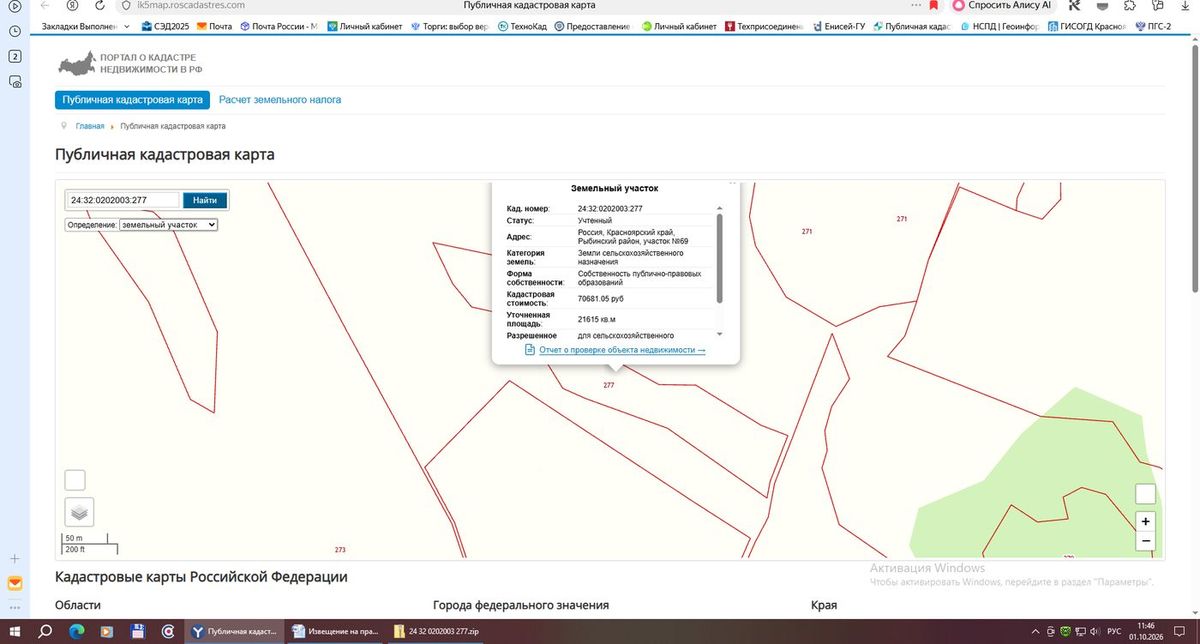The height and width of the screenshot is (644, 1200).
Task: Open the Енисей-ГУ bookmark
Action: pos(838,26)
